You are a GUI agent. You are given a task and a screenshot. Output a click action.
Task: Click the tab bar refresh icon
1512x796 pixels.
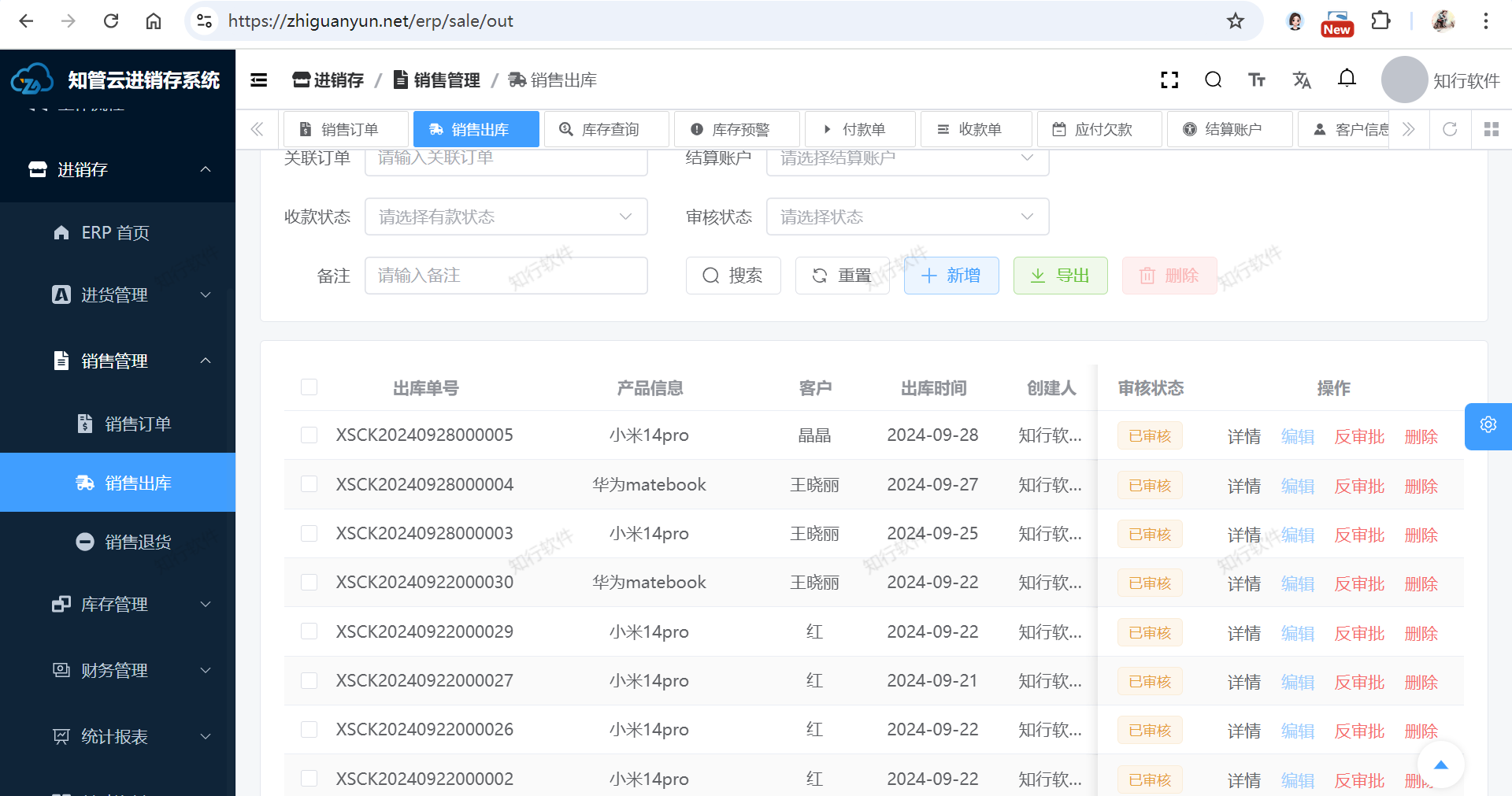point(1450,129)
